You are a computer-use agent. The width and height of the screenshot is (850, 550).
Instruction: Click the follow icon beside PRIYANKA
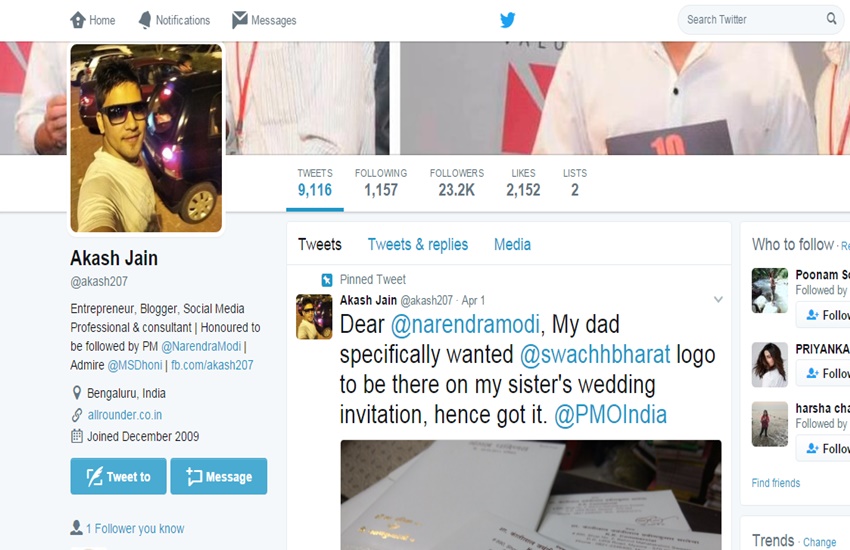[812, 373]
